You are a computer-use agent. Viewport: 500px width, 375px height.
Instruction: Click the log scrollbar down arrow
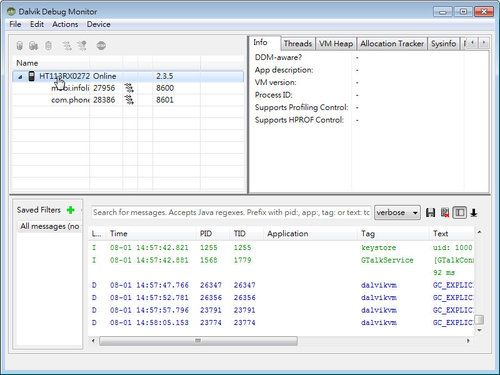coord(479,330)
